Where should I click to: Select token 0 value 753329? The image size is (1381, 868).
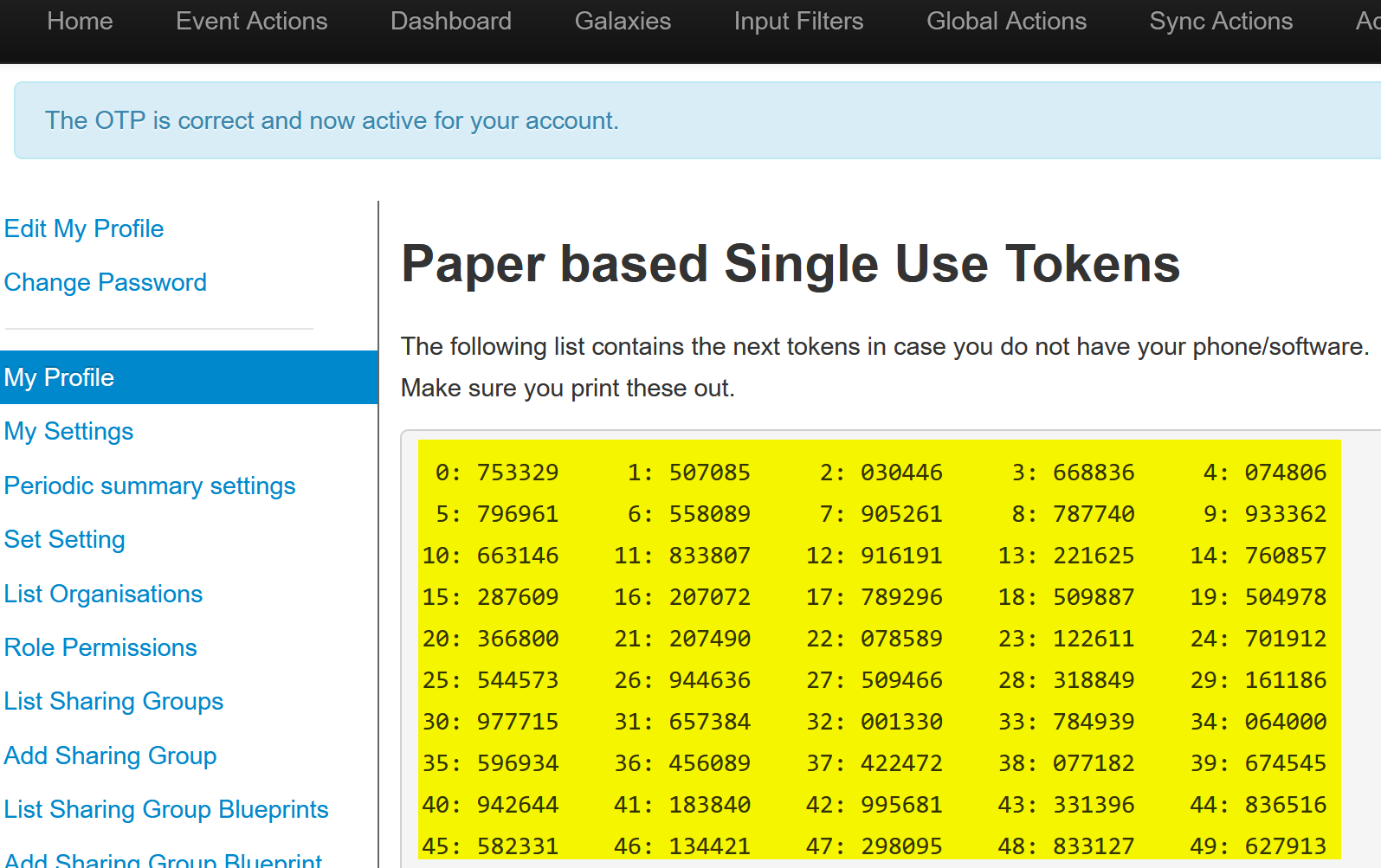tap(518, 473)
